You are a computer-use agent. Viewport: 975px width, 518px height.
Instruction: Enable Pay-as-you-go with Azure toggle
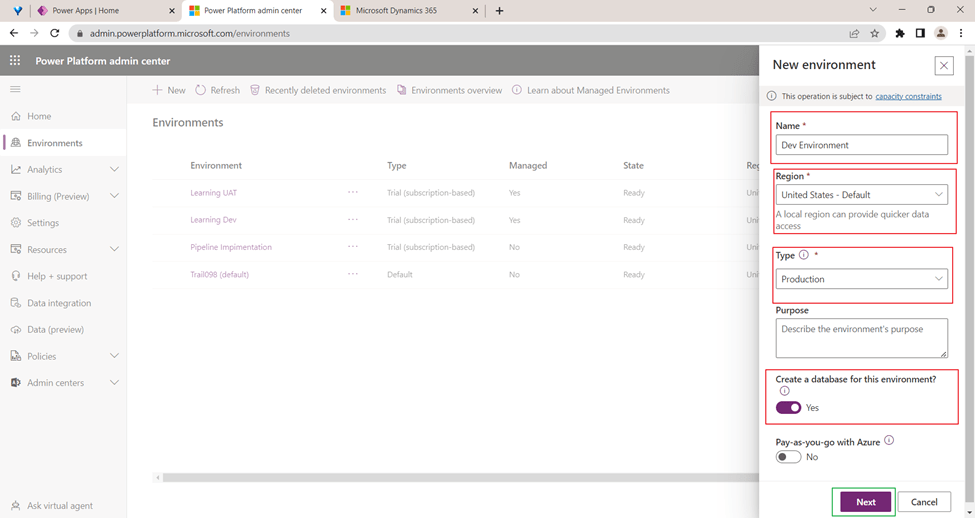tap(788, 457)
